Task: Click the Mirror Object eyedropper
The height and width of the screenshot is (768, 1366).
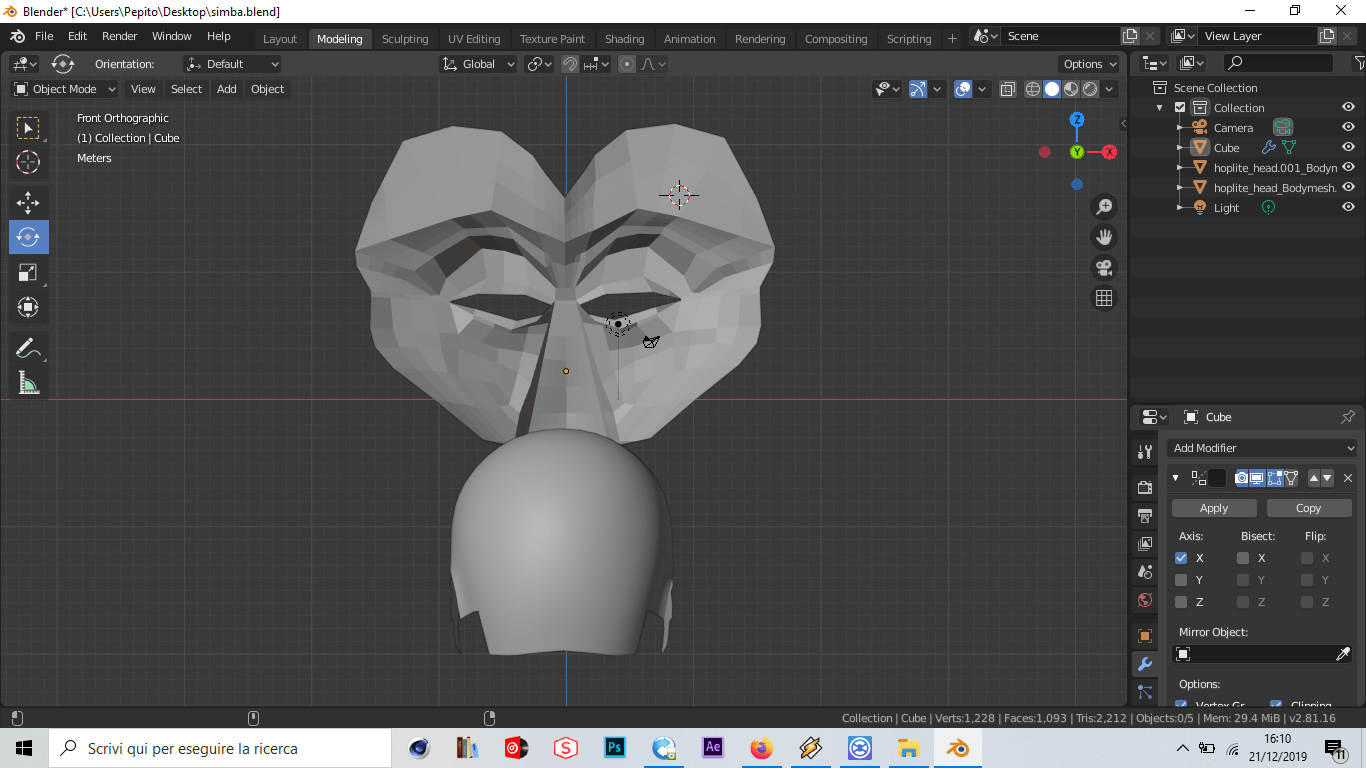Action: tap(1343, 654)
